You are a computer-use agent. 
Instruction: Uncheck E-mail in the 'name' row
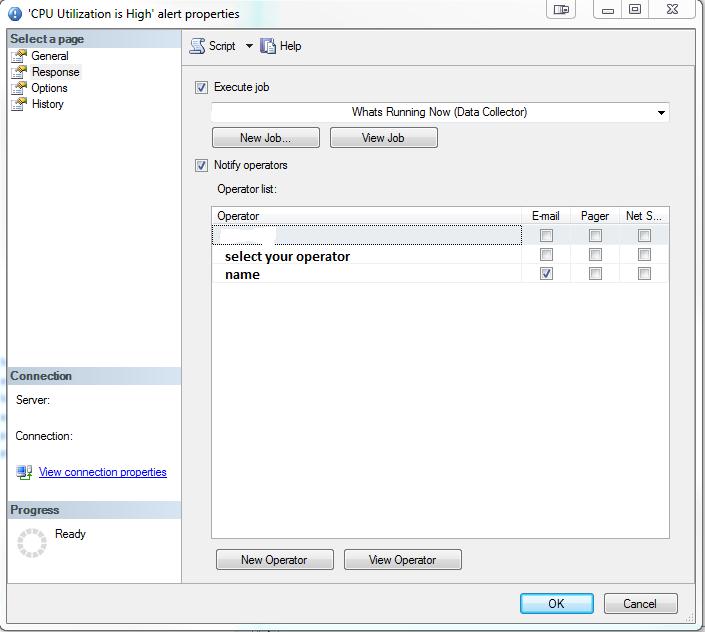(x=546, y=273)
